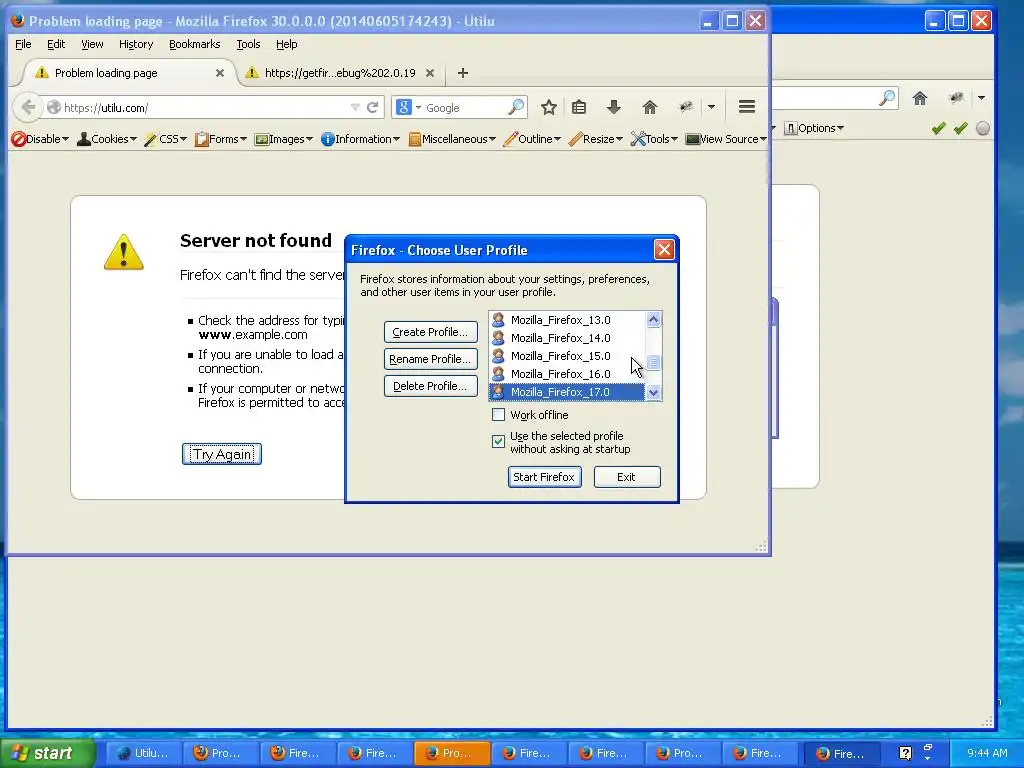This screenshot has height=768, width=1024.
Task: Open Web Developer addon icon dropdown arrow
Action: click(x=711, y=107)
